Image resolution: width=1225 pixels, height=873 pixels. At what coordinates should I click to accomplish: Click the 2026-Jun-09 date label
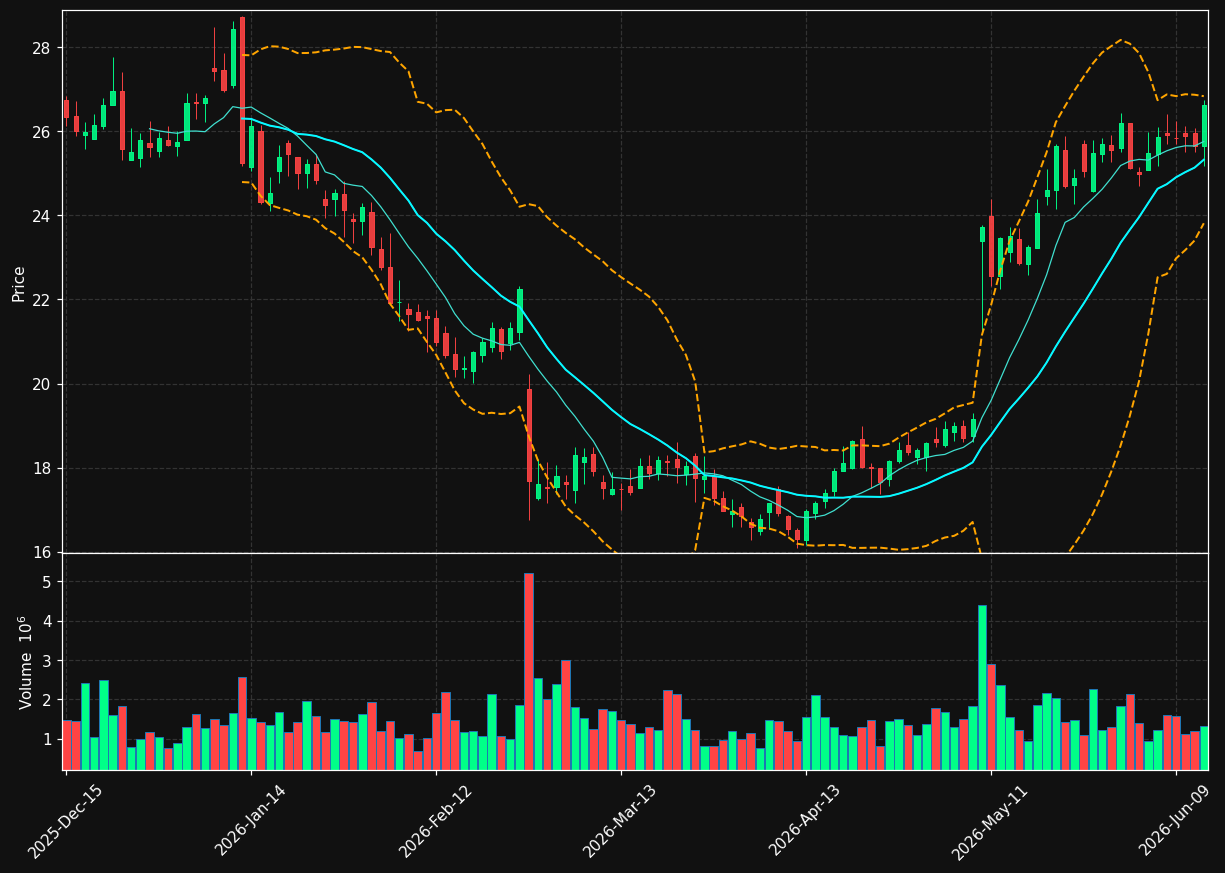point(1176,821)
